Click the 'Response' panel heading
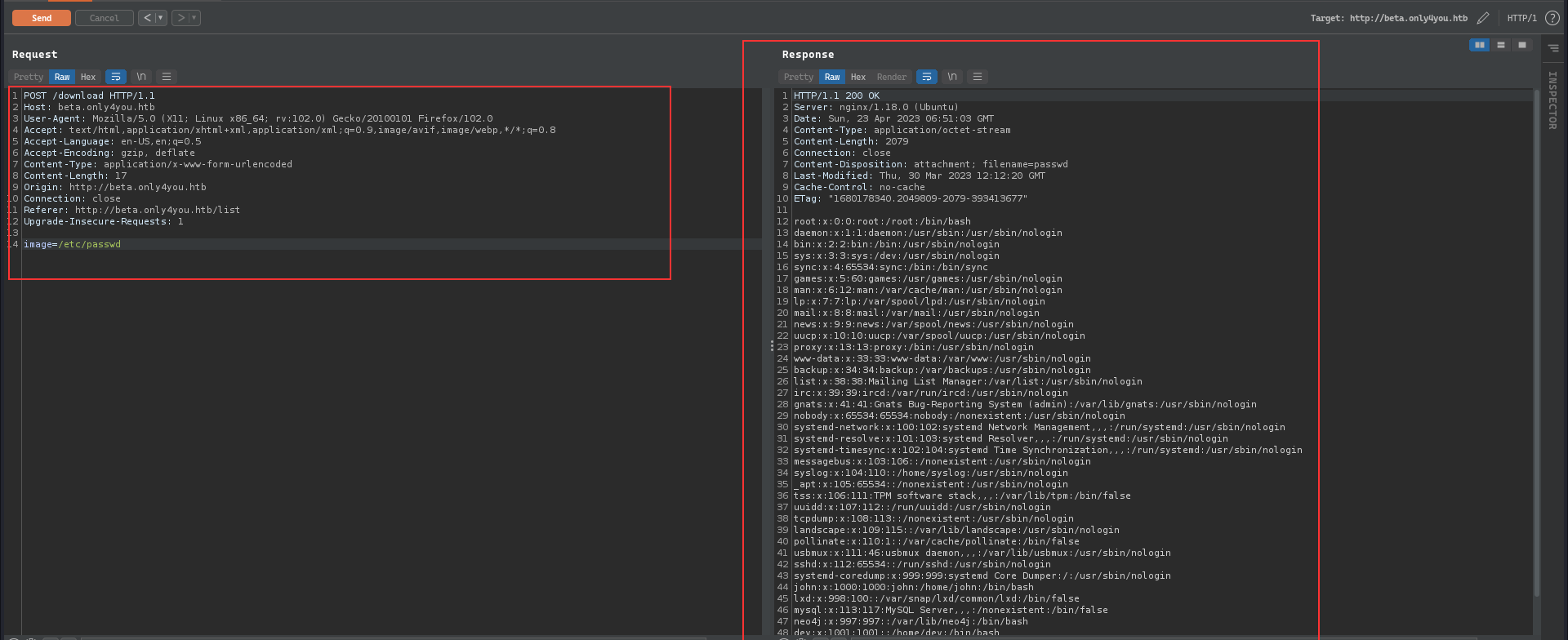This screenshot has height=640, width=1568. tap(808, 55)
